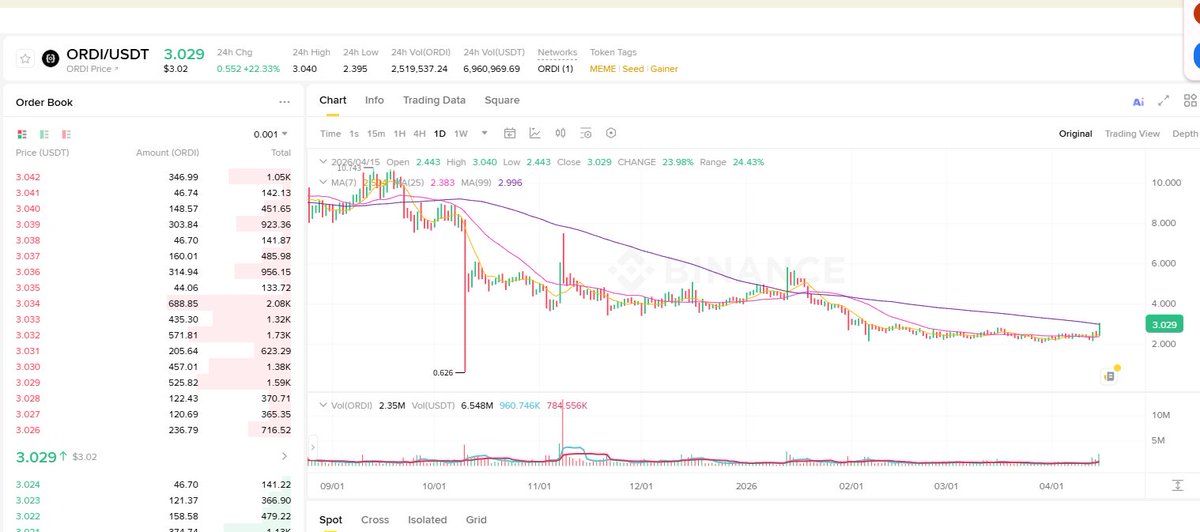Open the 0.001 price precision dropdown
This screenshot has width=1200, height=532.
pos(271,134)
